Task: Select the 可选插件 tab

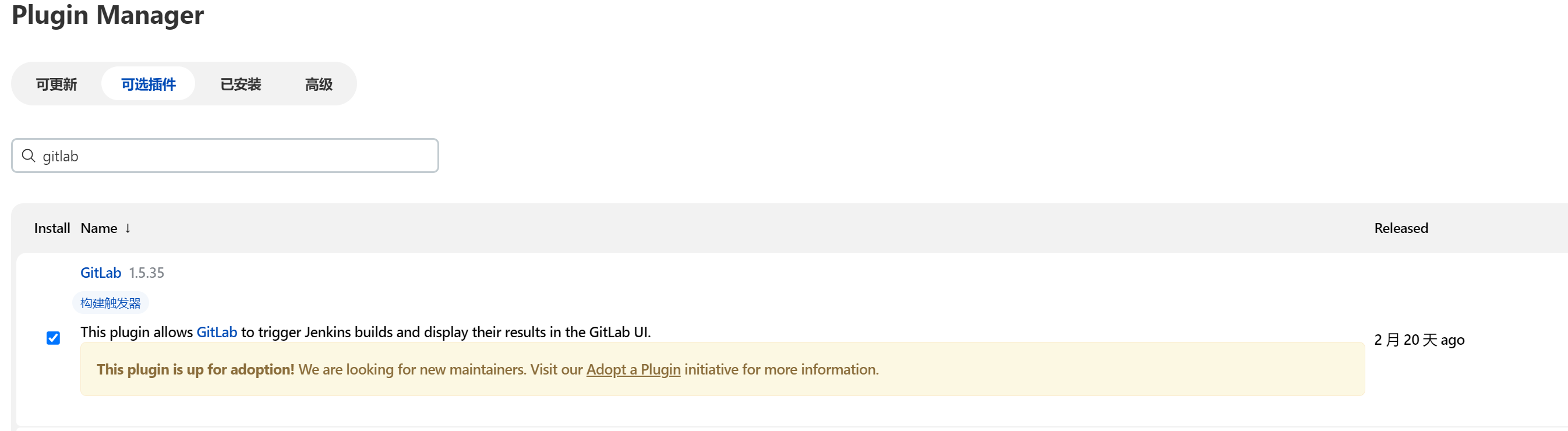Action: pos(148,84)
